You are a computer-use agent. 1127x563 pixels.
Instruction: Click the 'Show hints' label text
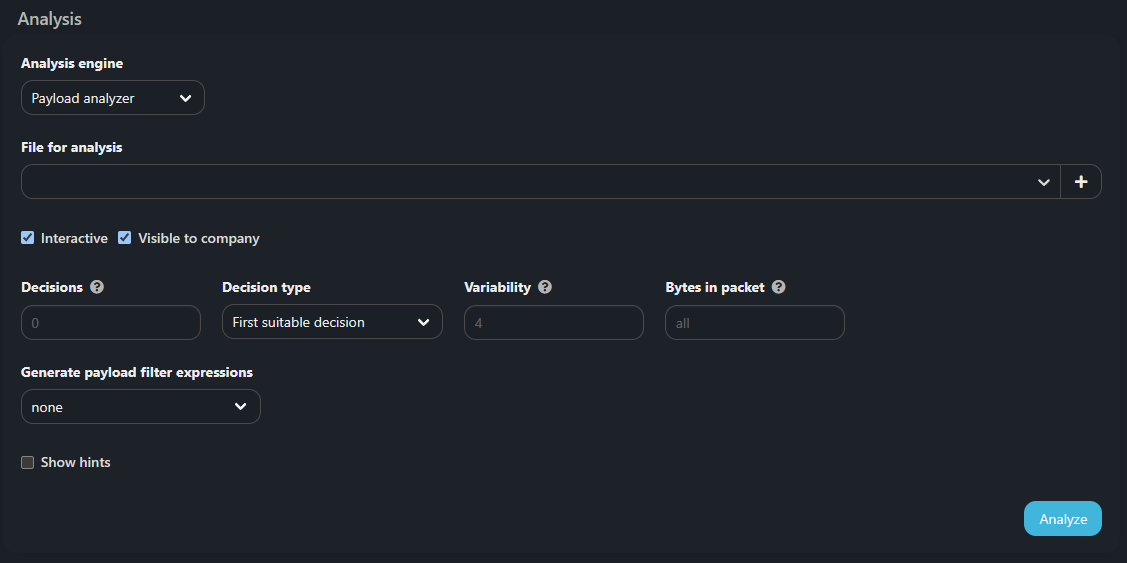(75, 462)
